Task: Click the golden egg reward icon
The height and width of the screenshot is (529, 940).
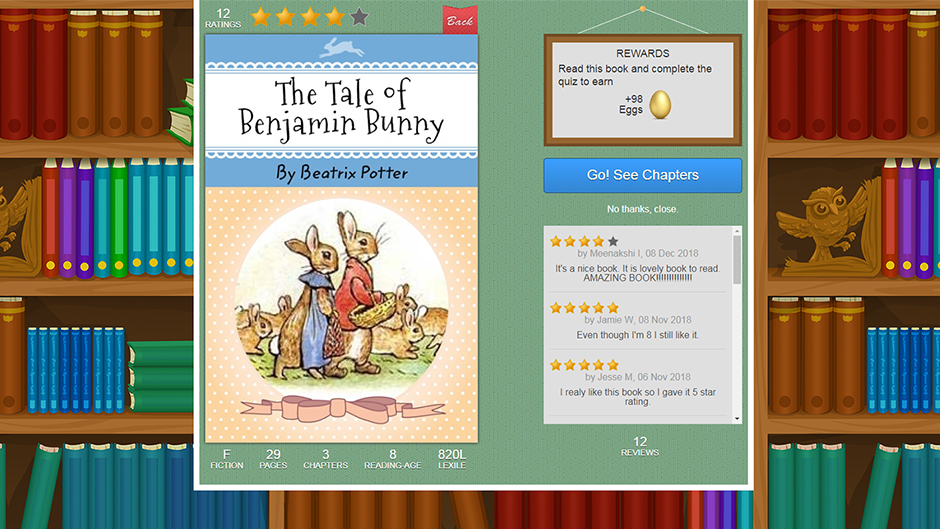Action: pyautogui.click(x=660, y=104)
